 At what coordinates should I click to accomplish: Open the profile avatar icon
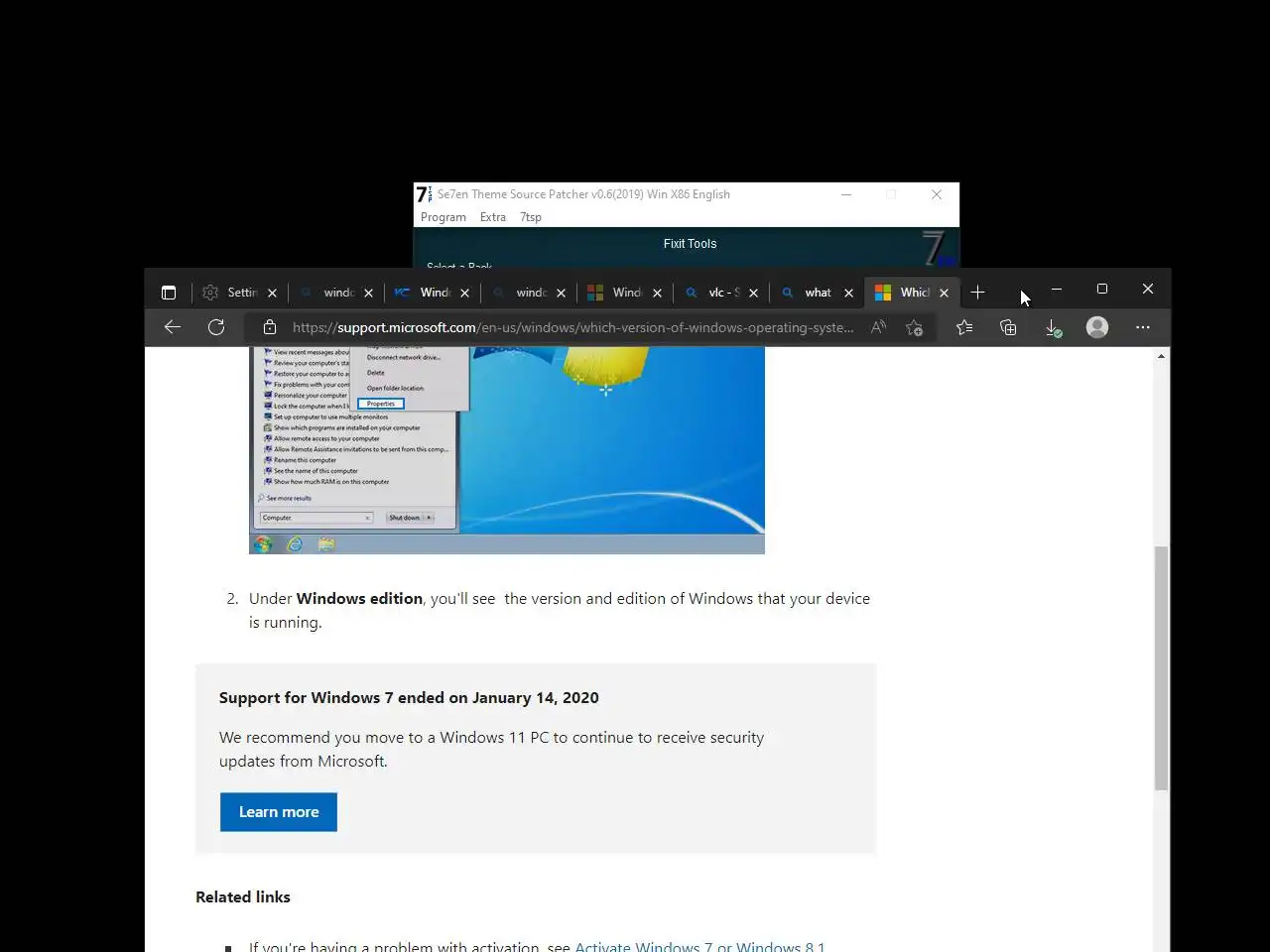pos(1097,327)
